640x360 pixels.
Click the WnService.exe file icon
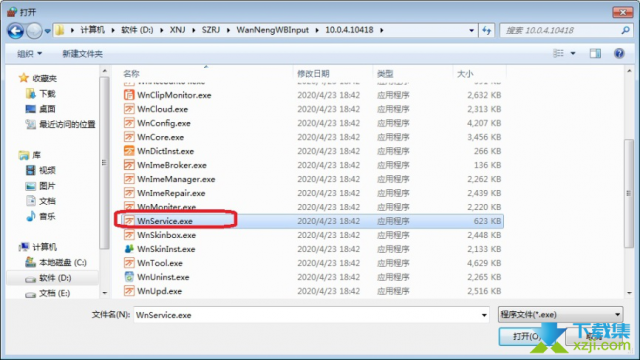point(129,221)
